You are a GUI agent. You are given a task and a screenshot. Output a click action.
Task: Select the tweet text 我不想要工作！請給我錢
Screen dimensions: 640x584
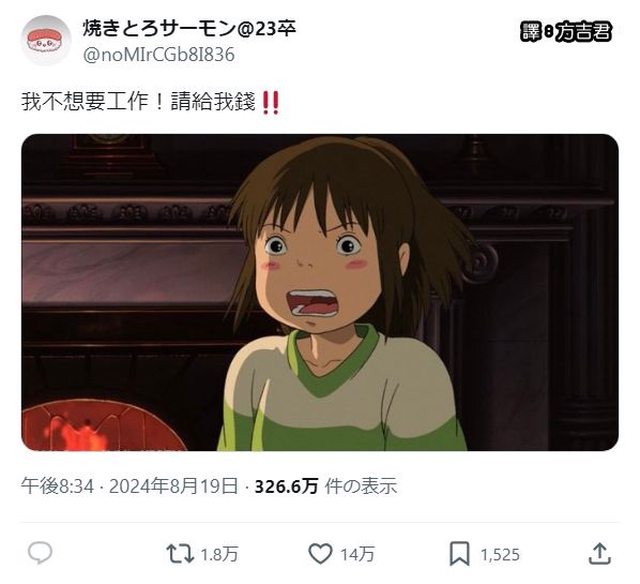coord(139,101)
